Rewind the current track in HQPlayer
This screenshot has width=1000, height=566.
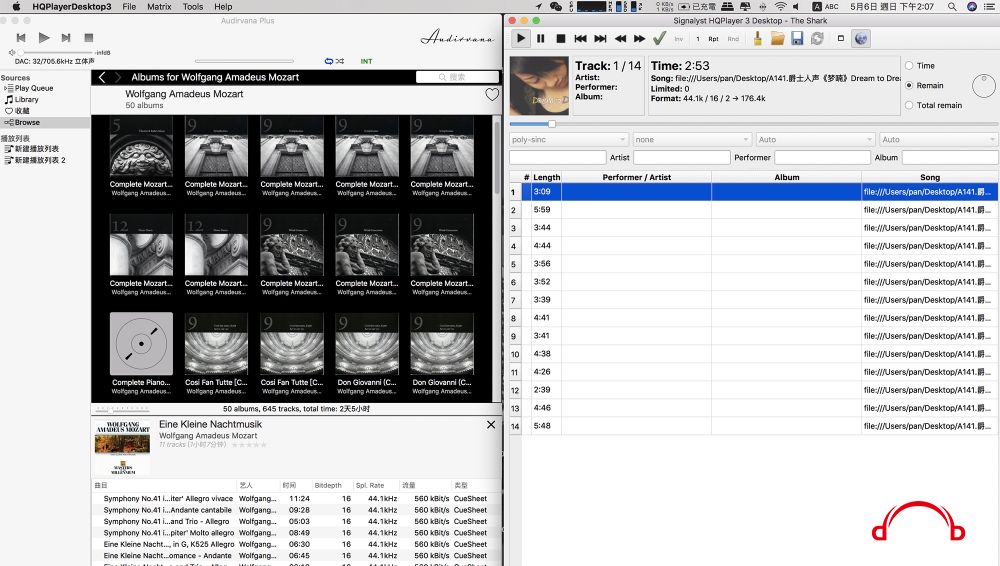tap(620, 39)
